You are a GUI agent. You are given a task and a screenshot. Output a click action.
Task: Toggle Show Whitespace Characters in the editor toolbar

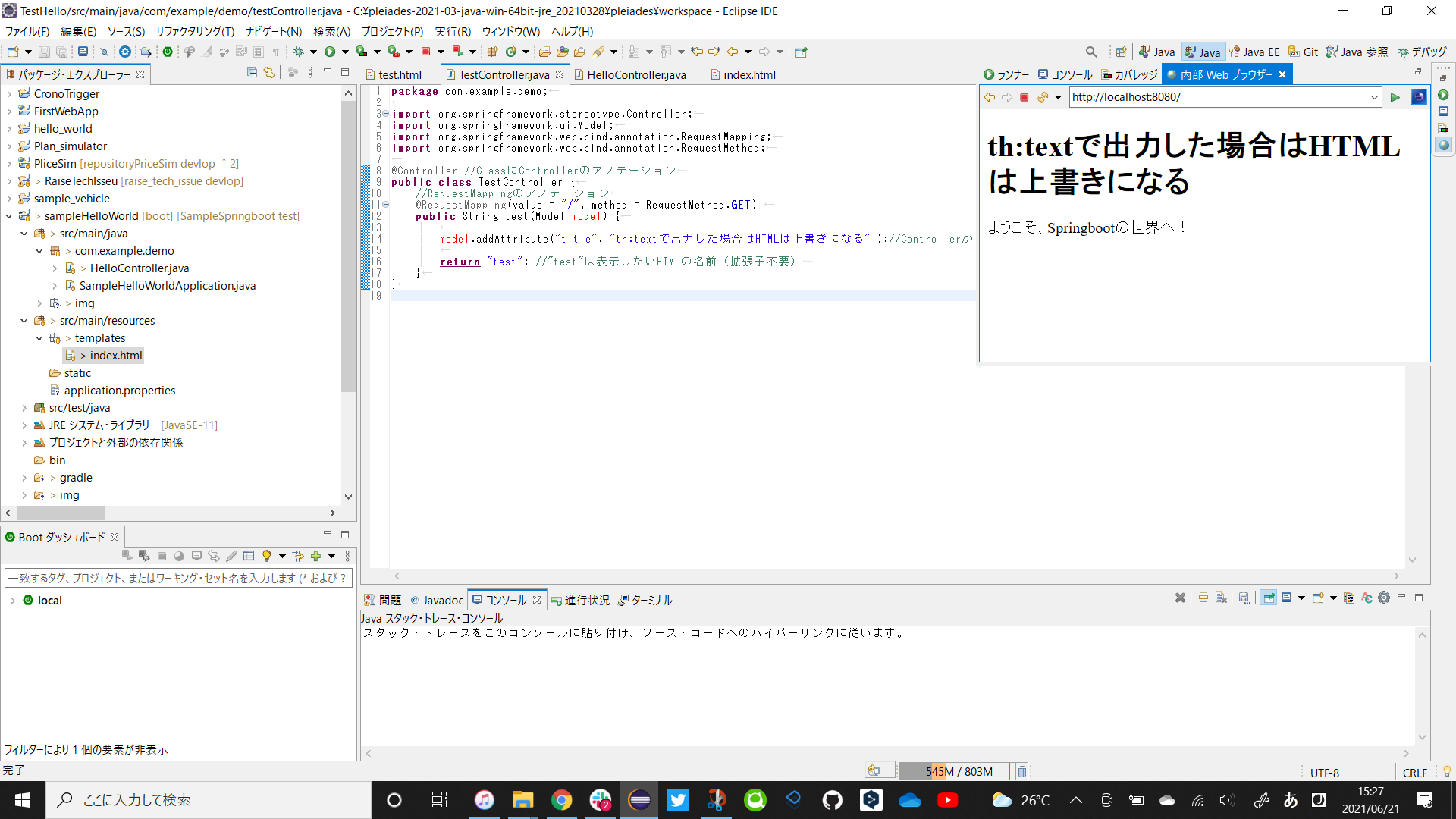[x=276, y=52]
